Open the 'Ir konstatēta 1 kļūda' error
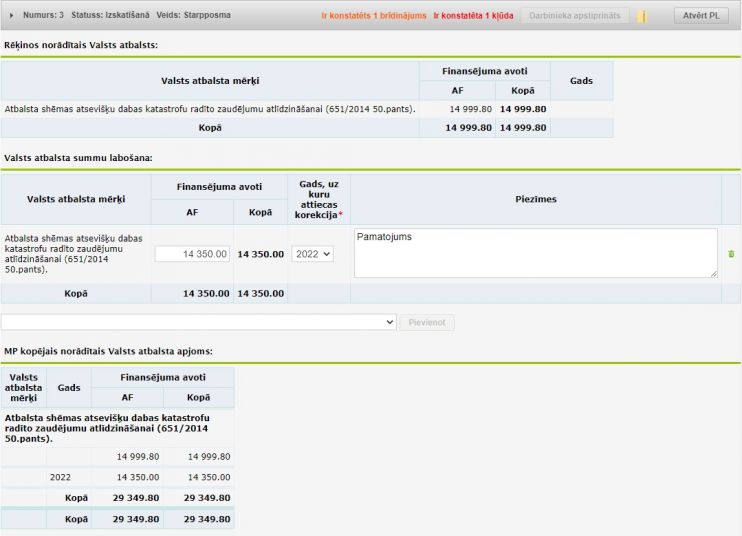742x536 pixels. [472, 16]
